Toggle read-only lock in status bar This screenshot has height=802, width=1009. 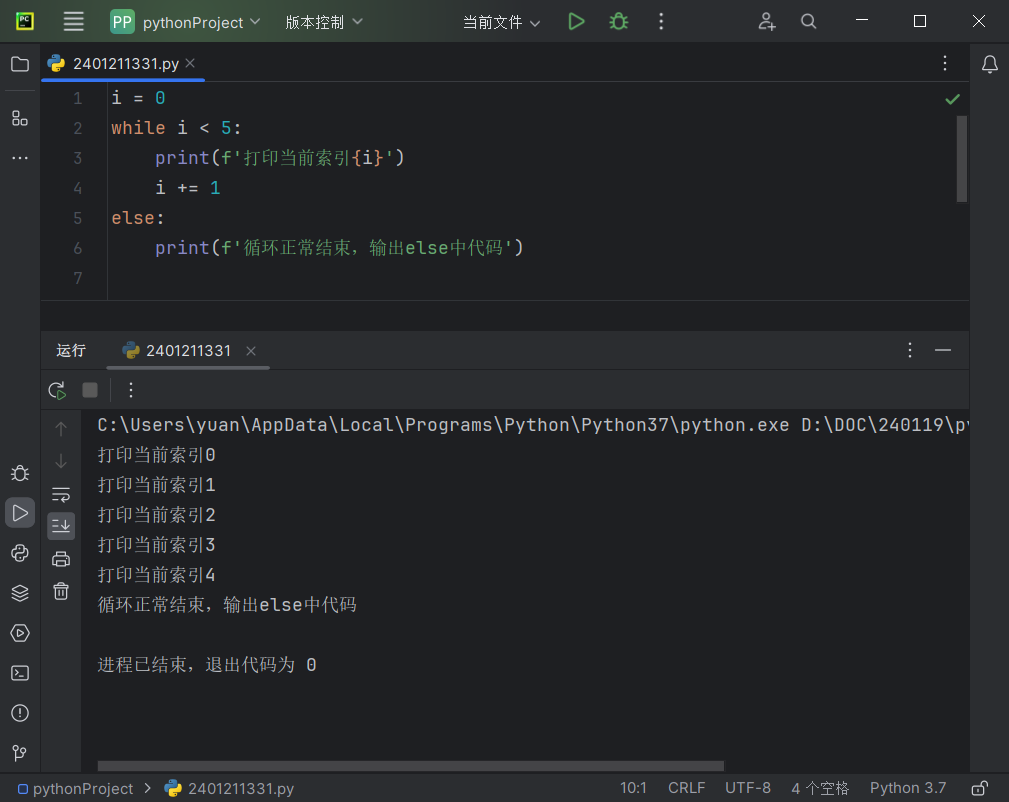coord(979,788)
